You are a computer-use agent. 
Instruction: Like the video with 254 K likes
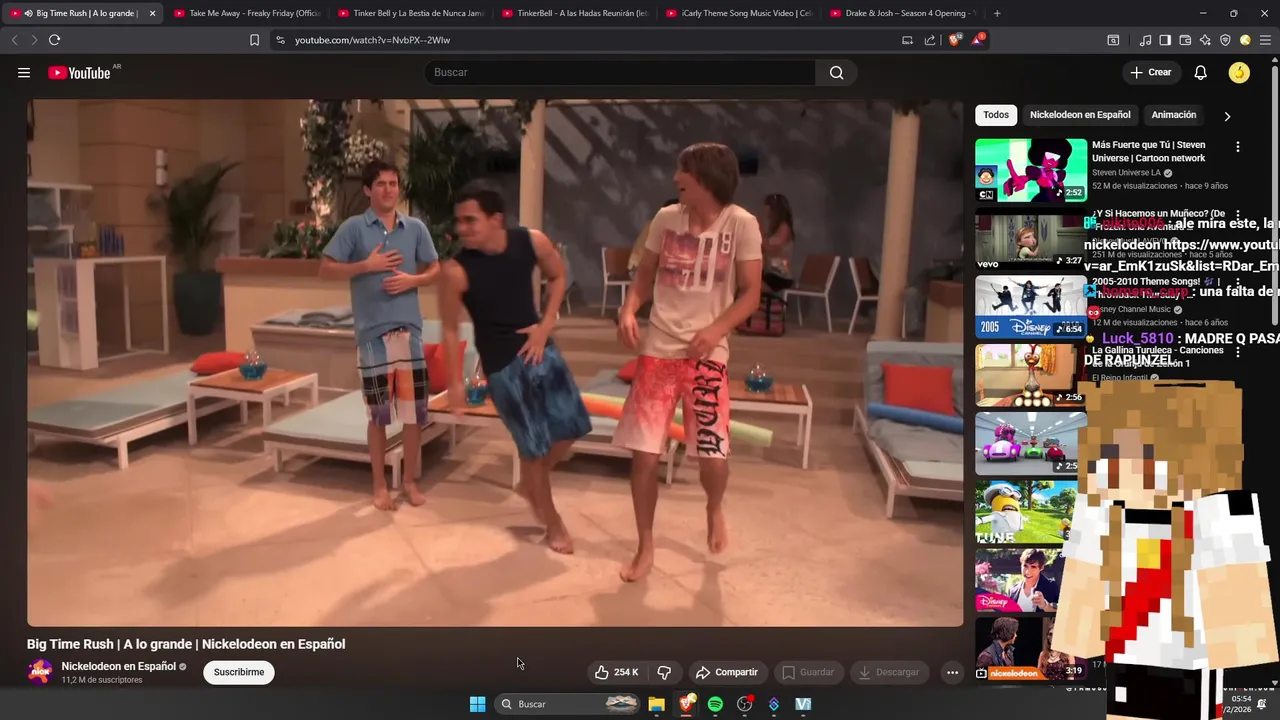point(617,672)
